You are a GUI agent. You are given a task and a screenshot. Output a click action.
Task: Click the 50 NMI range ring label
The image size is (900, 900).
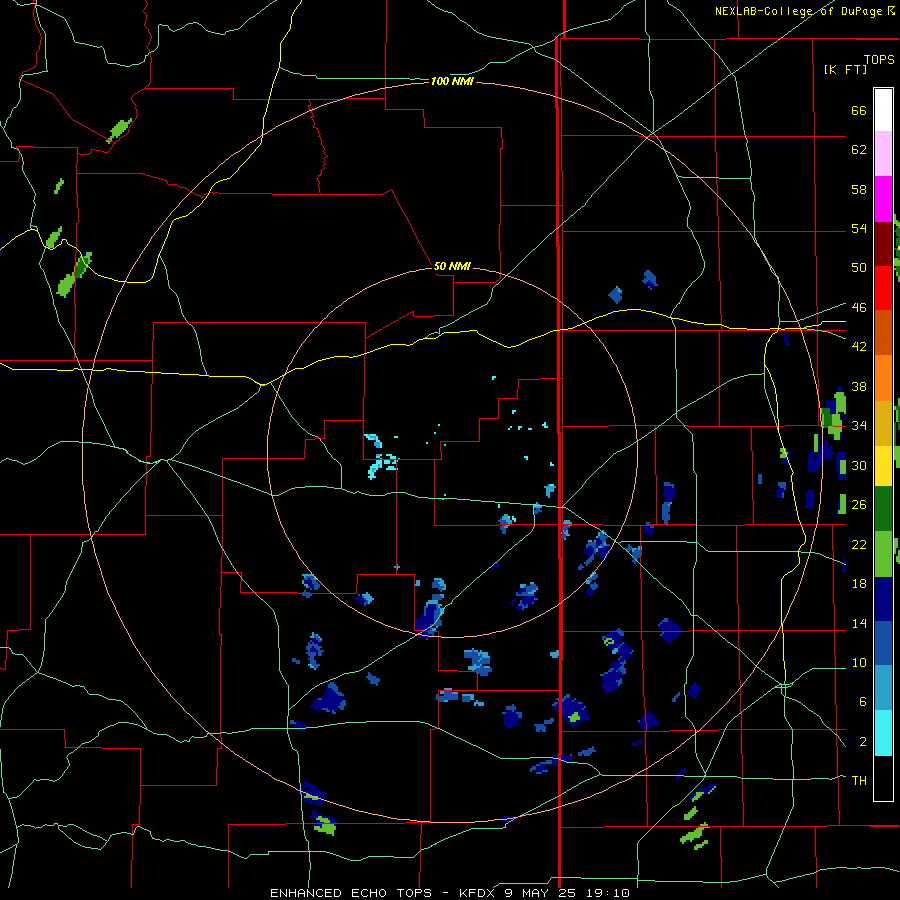[452, 266]
